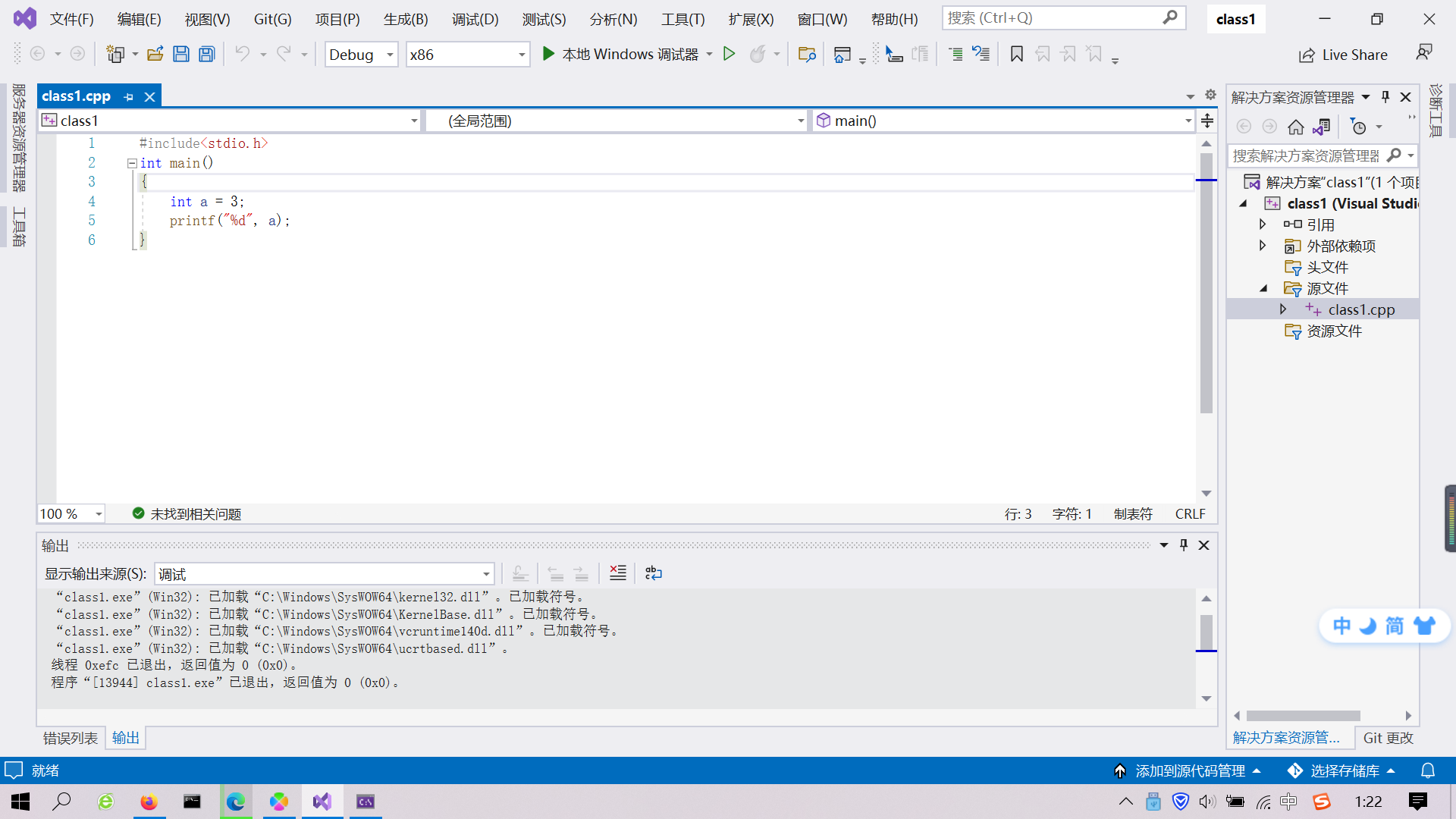Open the 调试(D) menu
This screenshot has height=819, width=1456.
pos(475,19)
